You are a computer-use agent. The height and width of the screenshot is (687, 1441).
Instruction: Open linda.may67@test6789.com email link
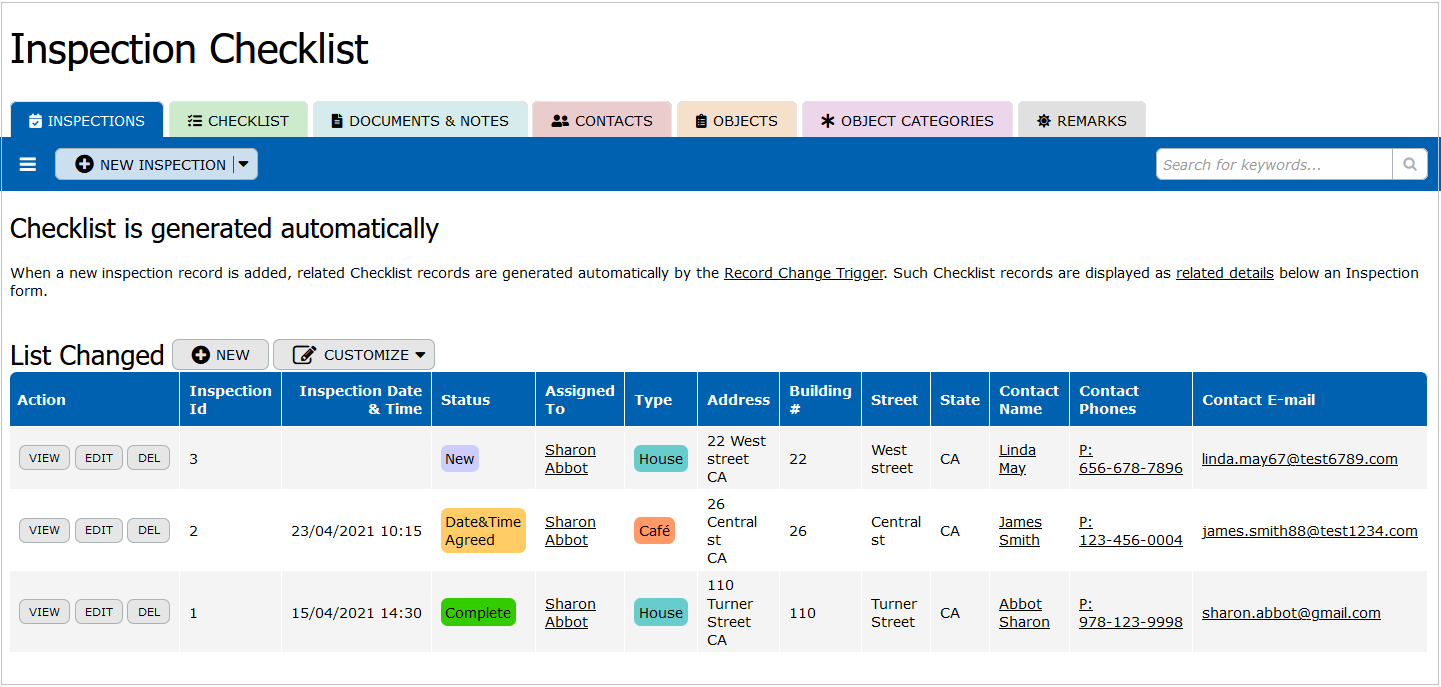coord(1299,459)
